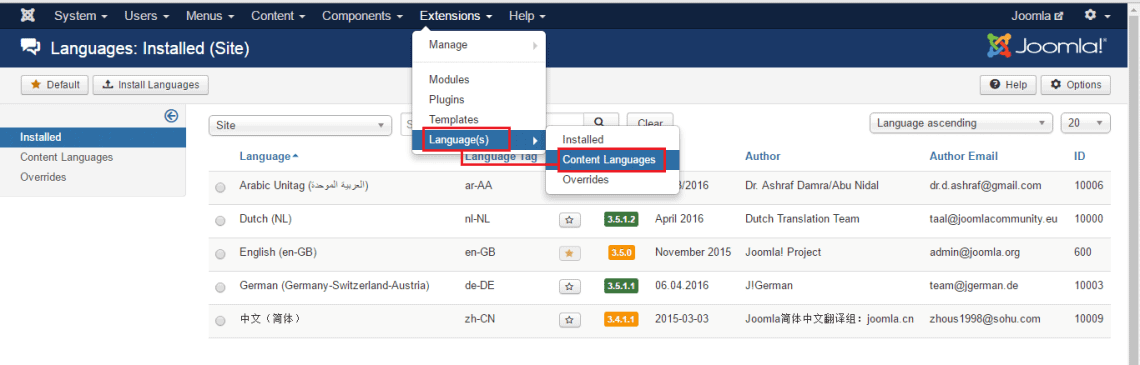Select Content Languages in submenu
Viewport: 1140px width, 365px height.
point(612,159)
